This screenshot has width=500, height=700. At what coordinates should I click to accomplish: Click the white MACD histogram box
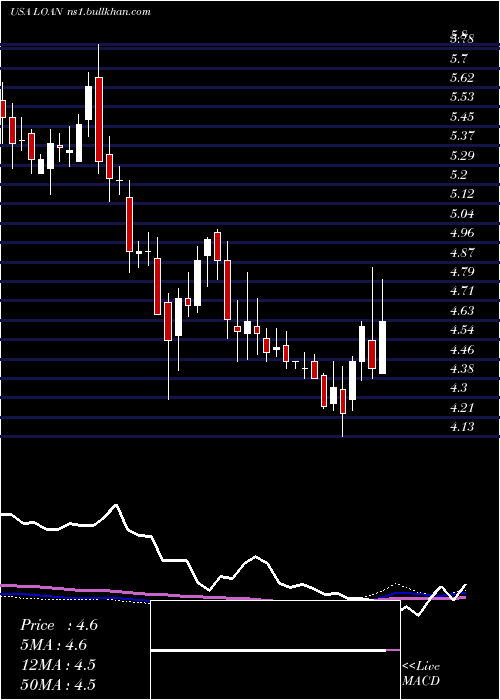click(275, 650)
